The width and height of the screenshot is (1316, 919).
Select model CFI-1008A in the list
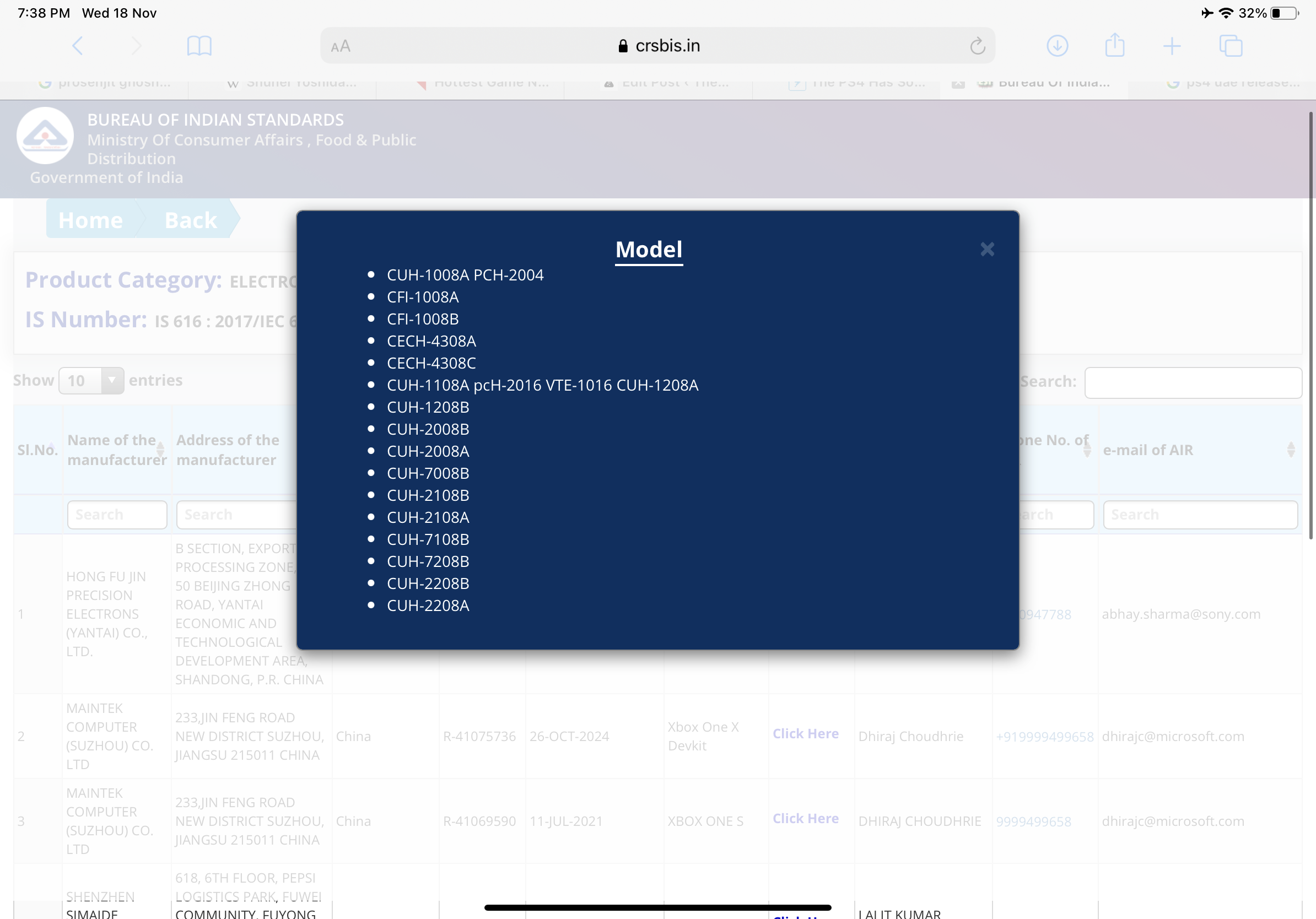[423, 297]
